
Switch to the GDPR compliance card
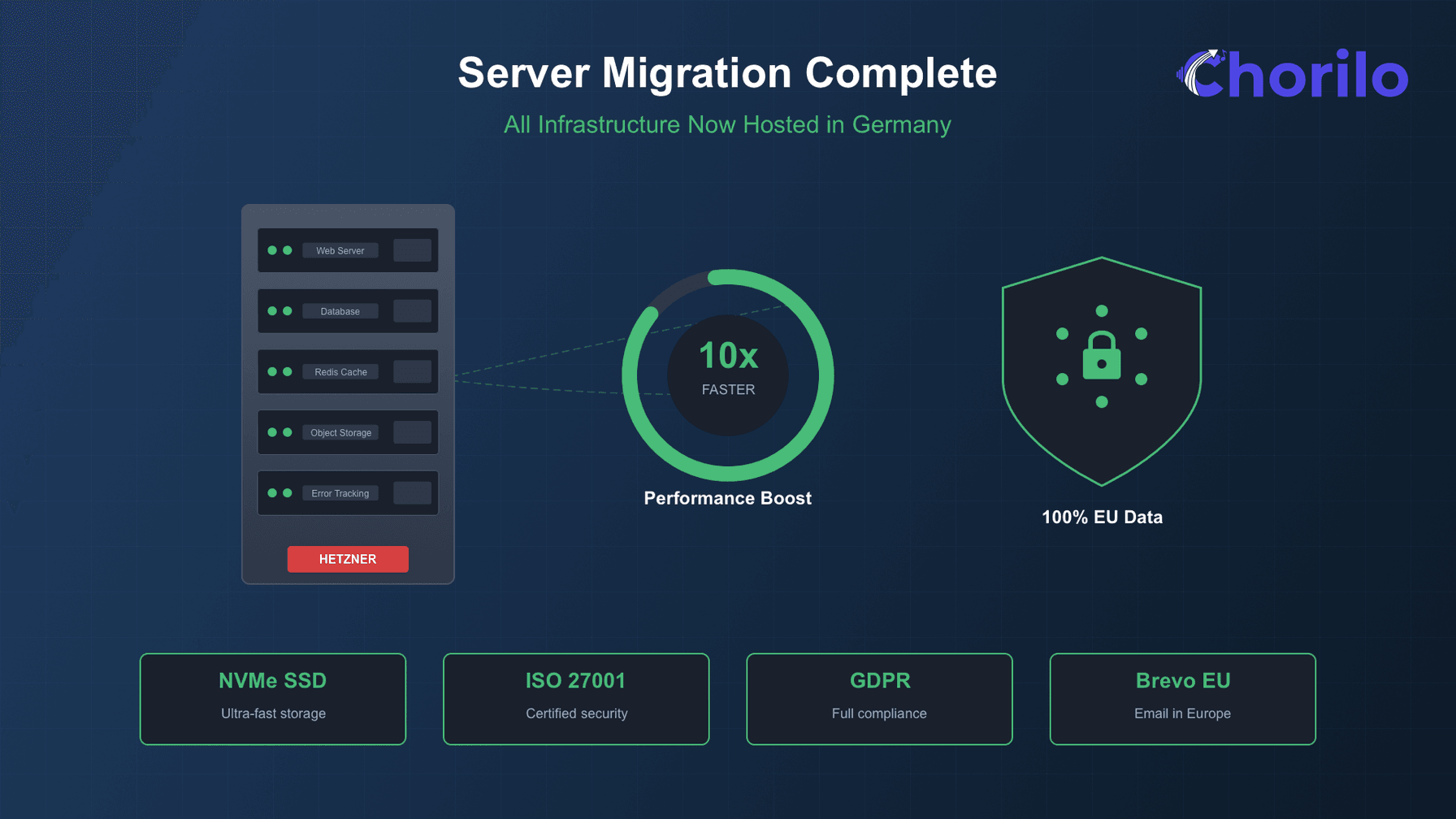[x=879, y=698]
